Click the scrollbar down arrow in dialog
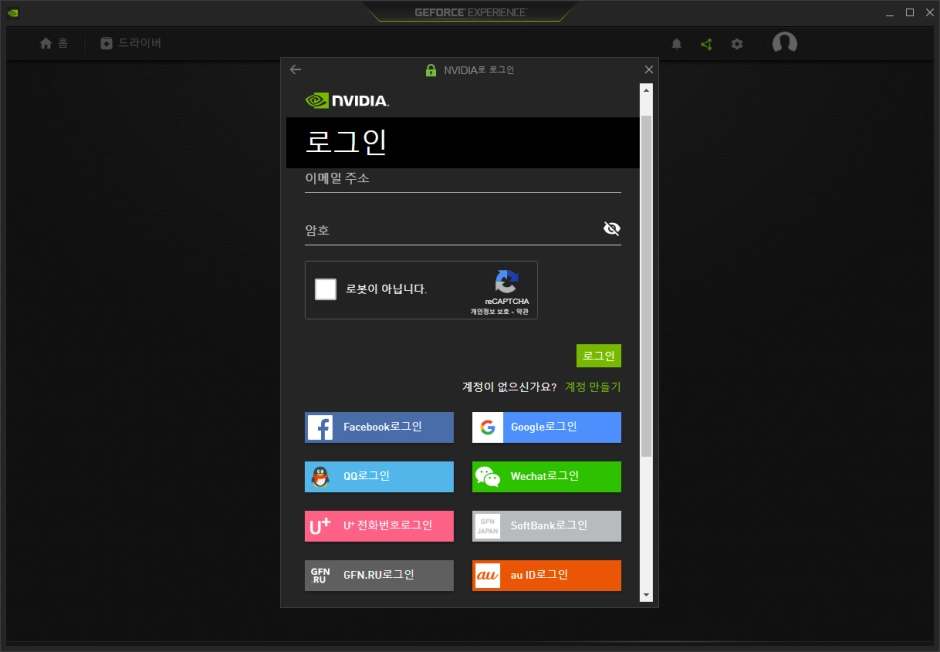The width and height of the screenshot is (940, 652). pyautogui.click(x=646, y=594)
